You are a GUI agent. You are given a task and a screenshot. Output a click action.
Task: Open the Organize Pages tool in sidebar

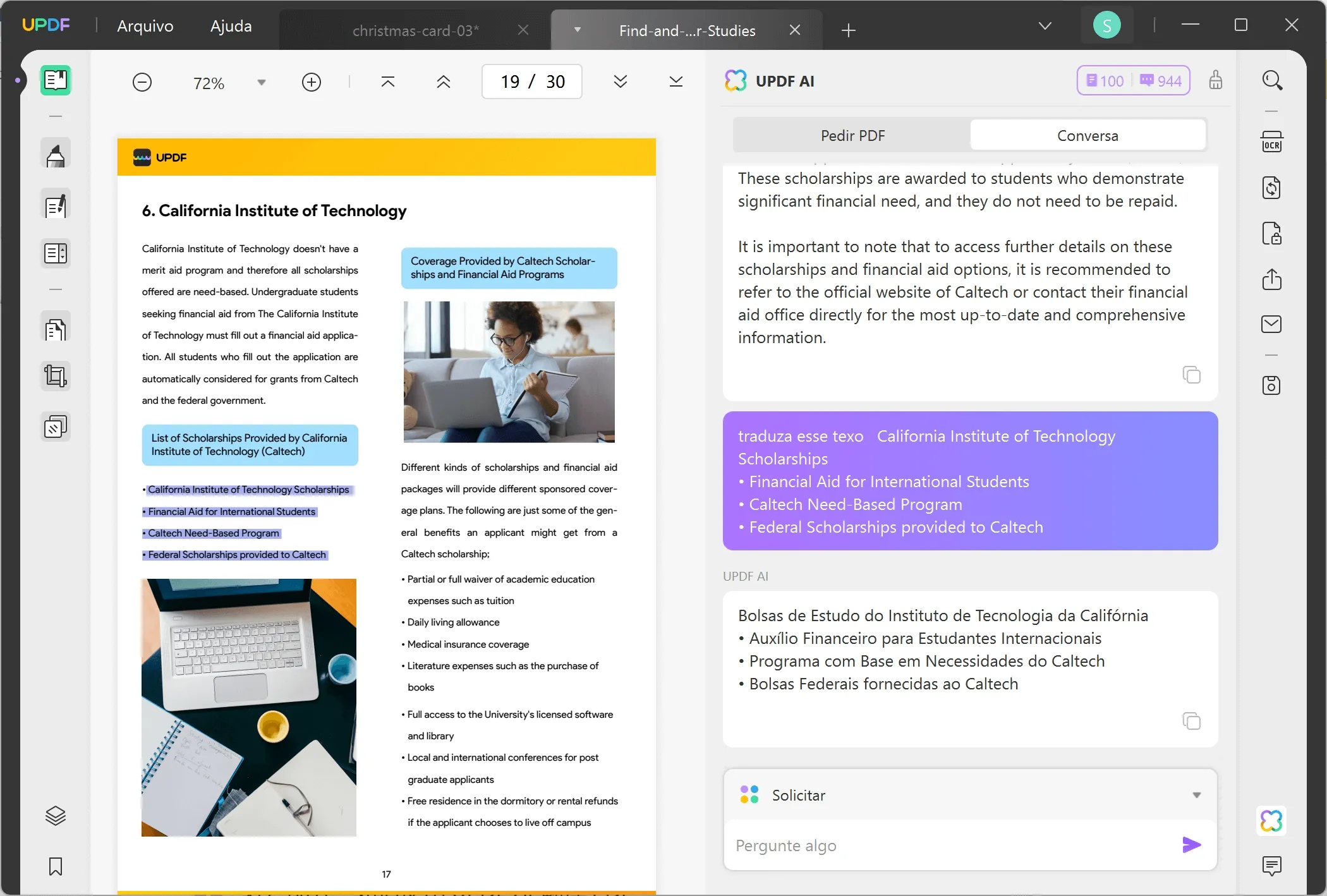[x=56, y=253]
